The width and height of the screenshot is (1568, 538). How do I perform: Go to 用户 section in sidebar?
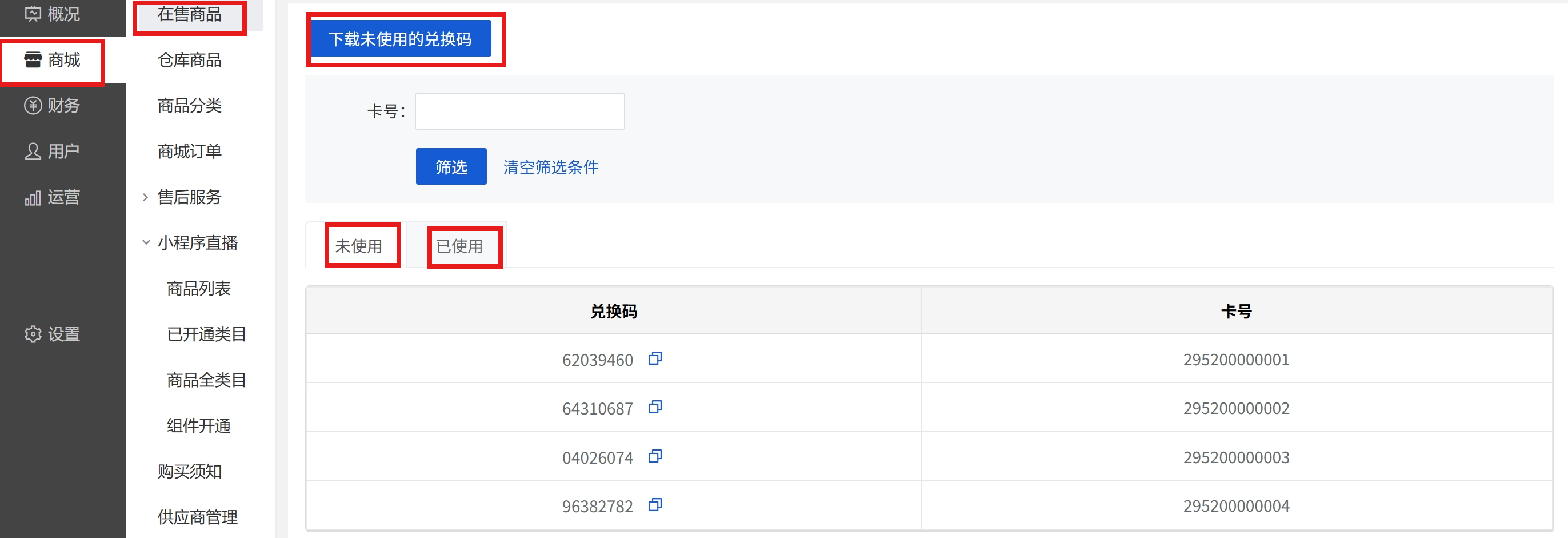(53, 151)
